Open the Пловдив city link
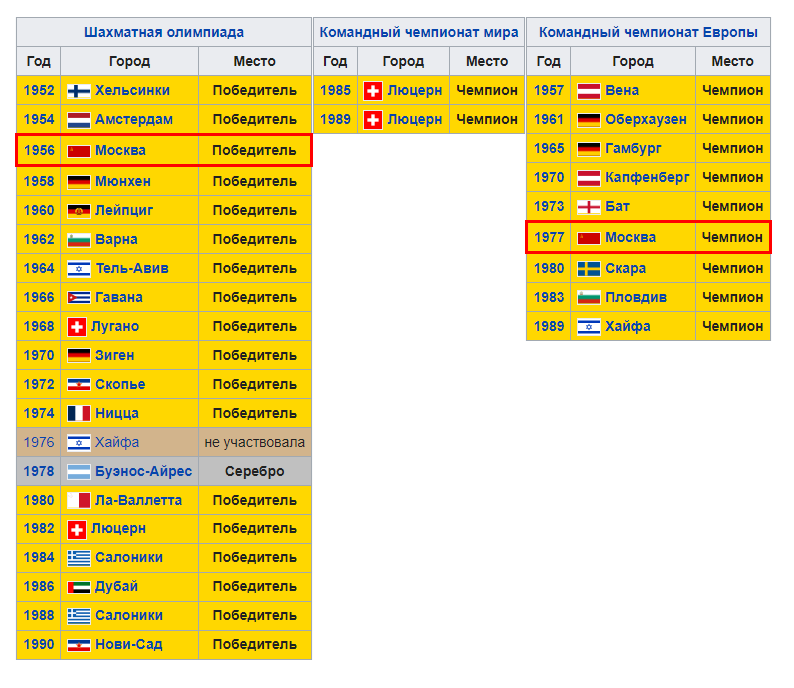This screenshot has height=688, width=794. 636,298
